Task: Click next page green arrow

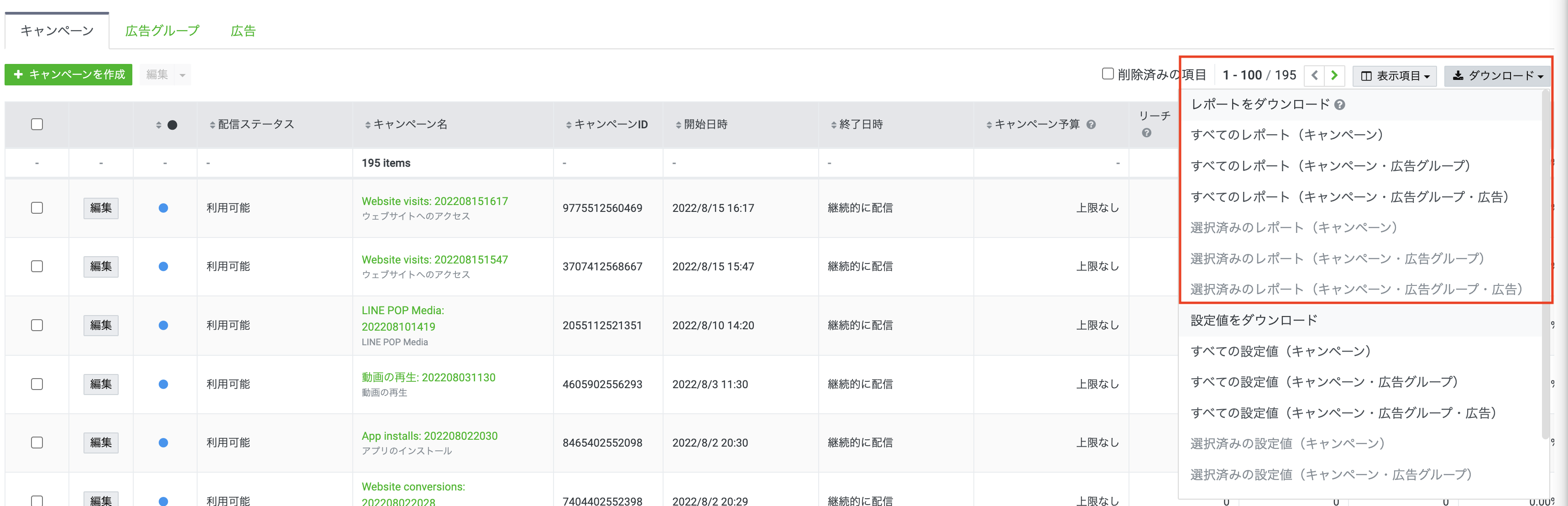Action: pos(1333,75)
